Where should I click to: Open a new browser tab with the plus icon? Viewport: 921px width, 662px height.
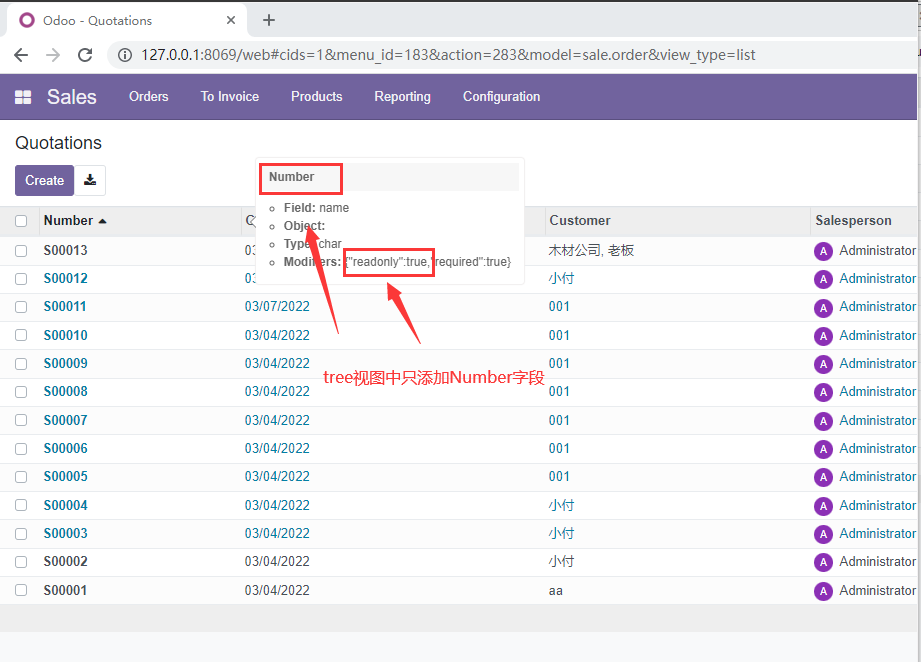268,20
